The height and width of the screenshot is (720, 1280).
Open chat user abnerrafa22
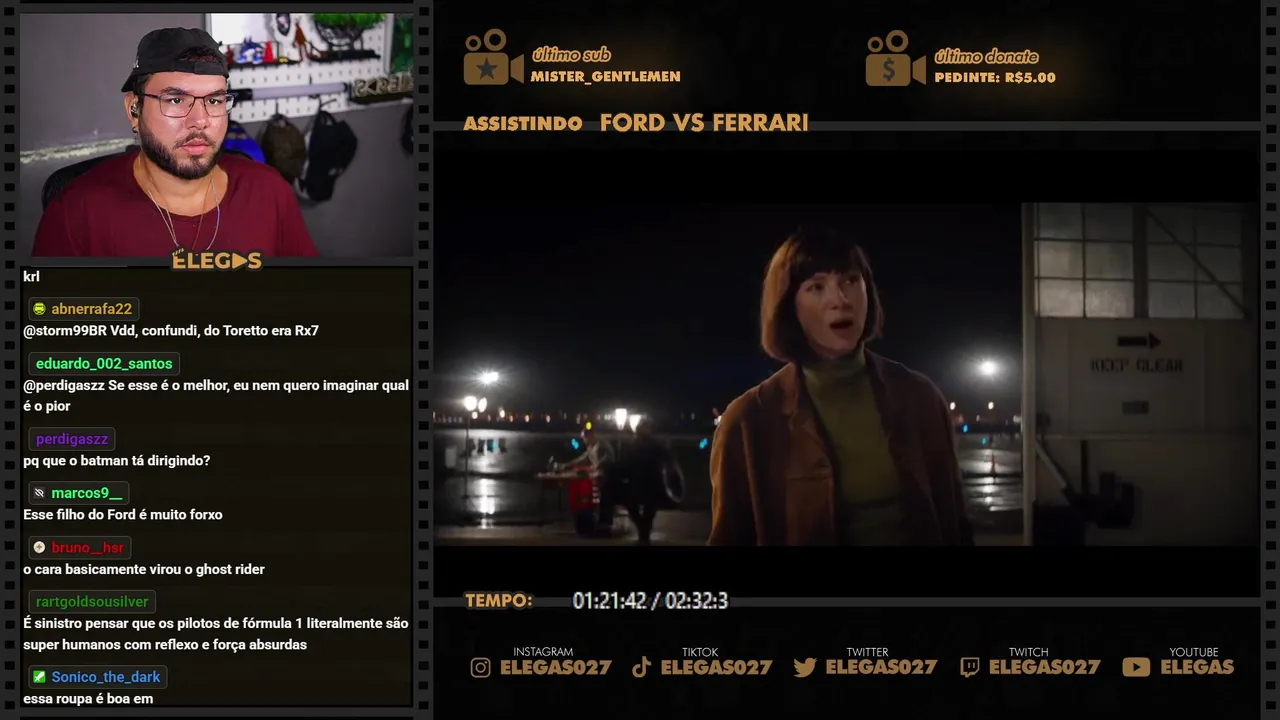[x=92, y=309]
